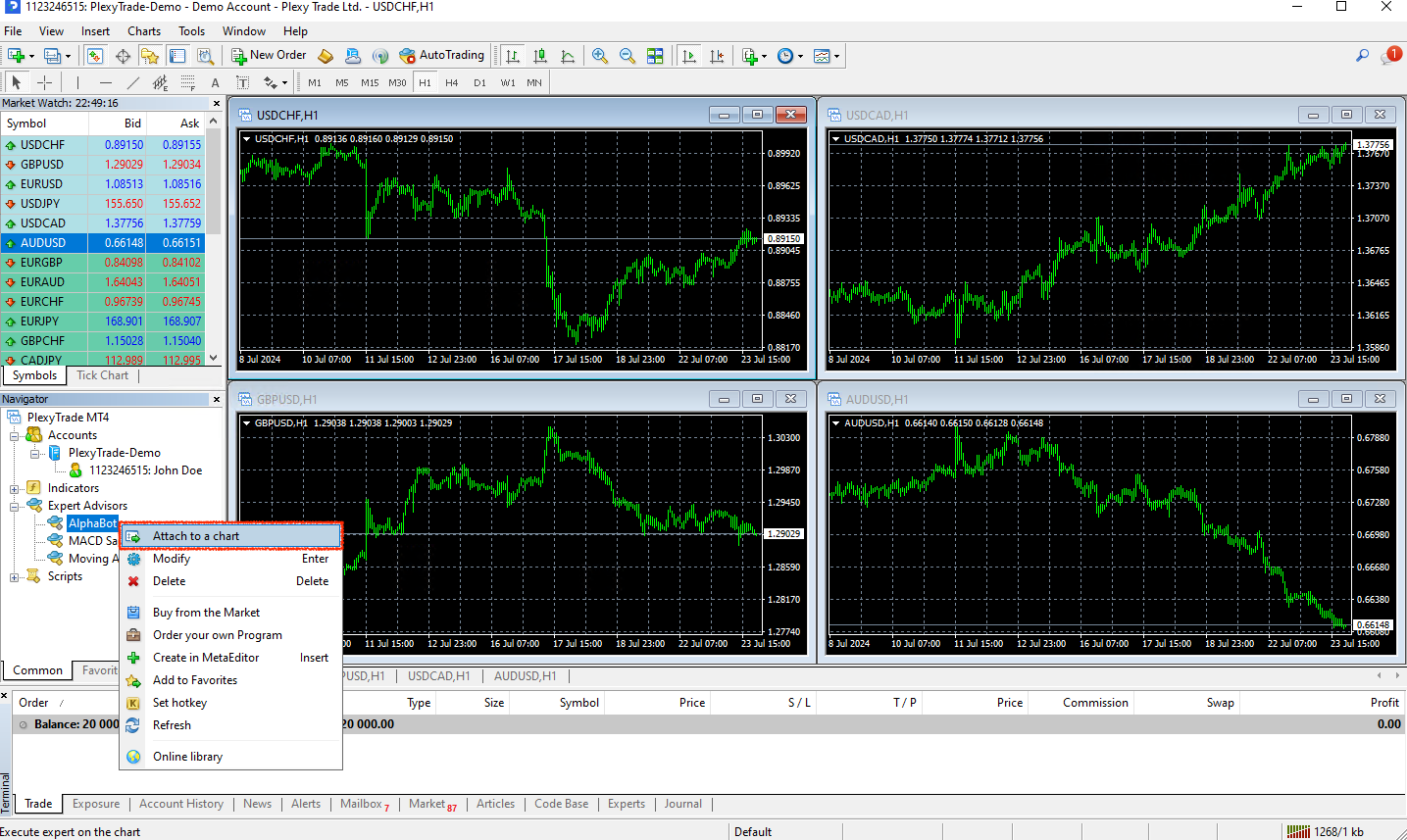Toggle the Market Watch window icon
1407x840 pixels.
click(95, 56)
